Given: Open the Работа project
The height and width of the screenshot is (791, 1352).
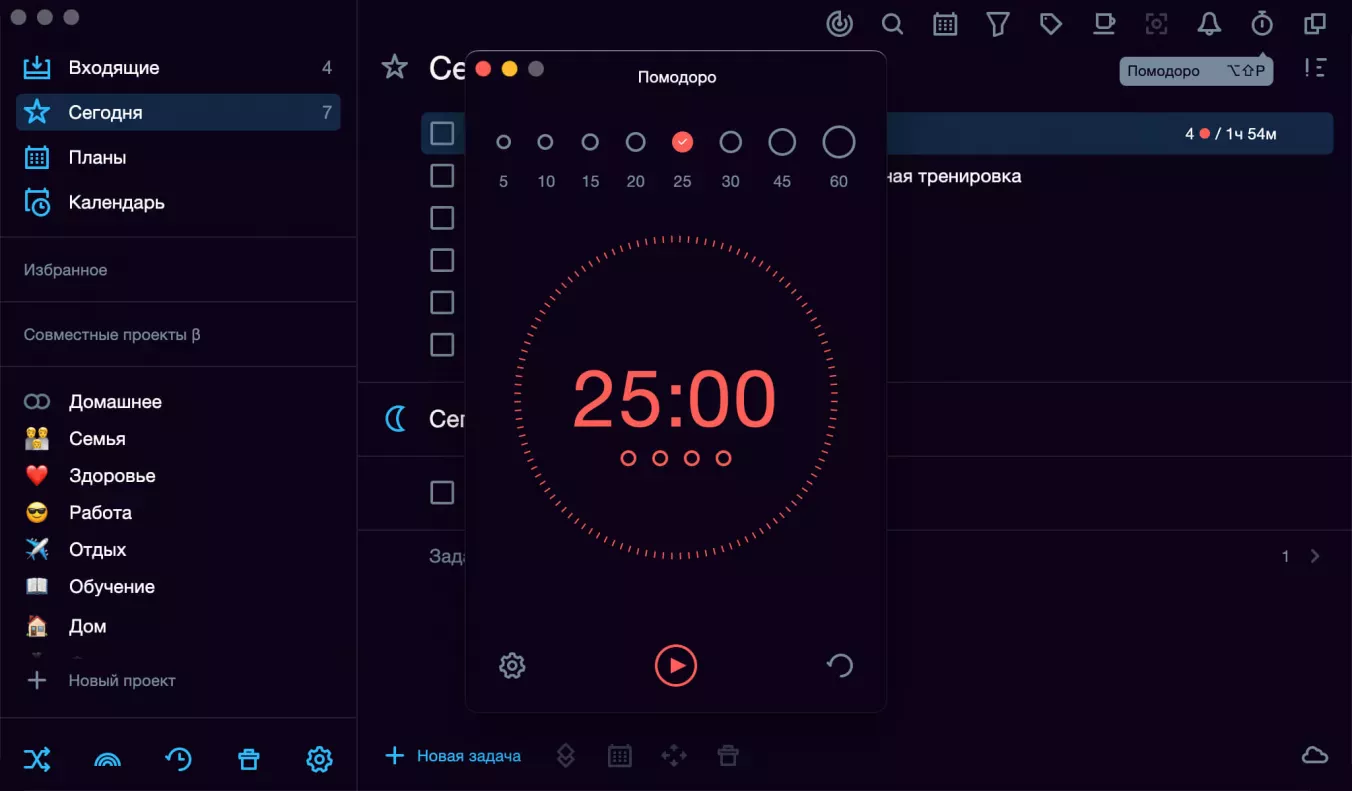Looking at the screenshot, I should [x=100, y=512].
